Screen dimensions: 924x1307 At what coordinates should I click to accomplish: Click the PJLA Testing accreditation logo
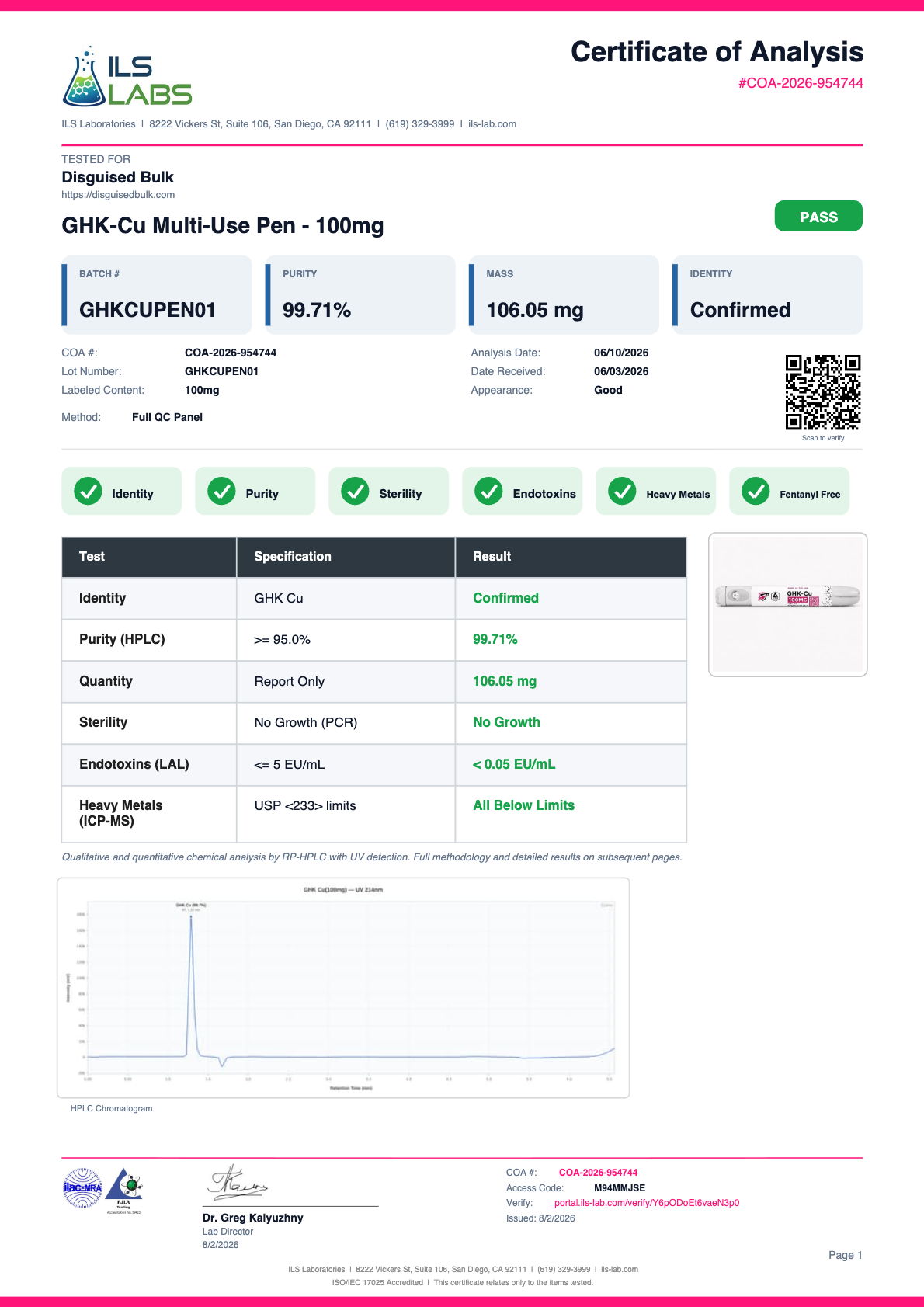[124, 1190]
